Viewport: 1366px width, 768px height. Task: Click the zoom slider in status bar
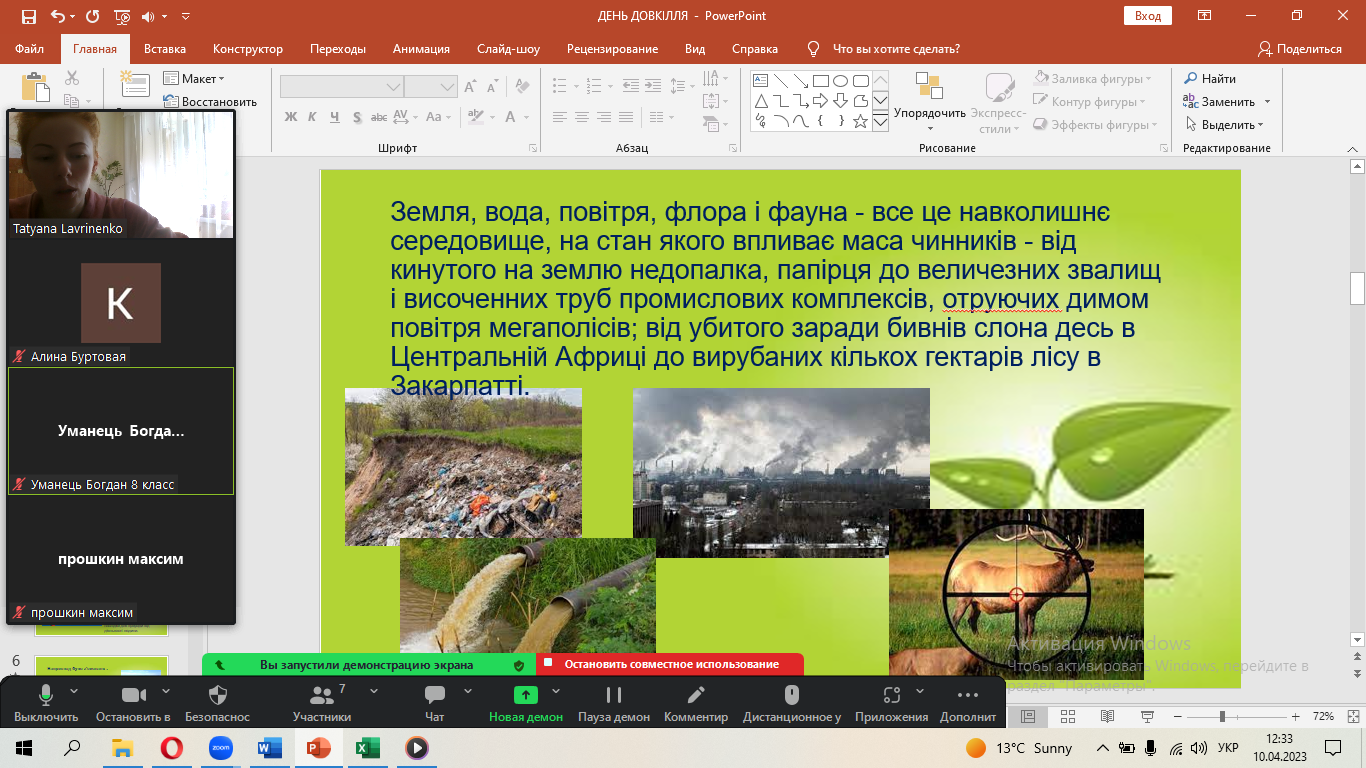[x=1222, y=716]
